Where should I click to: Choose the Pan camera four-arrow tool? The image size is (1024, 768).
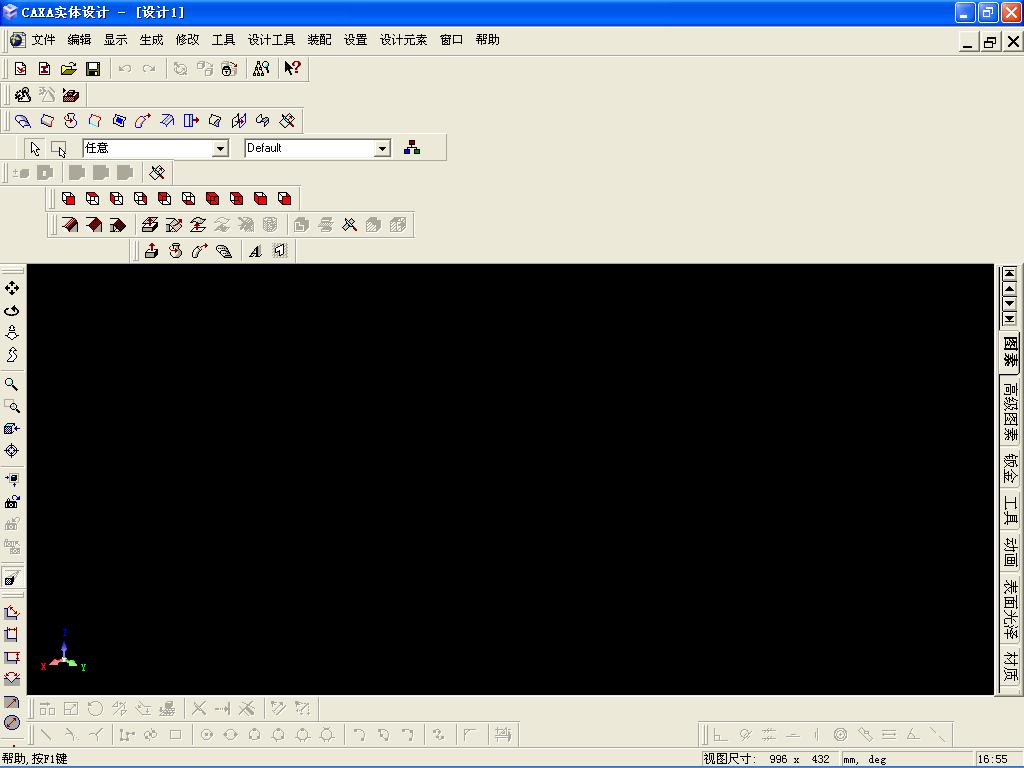12,288
